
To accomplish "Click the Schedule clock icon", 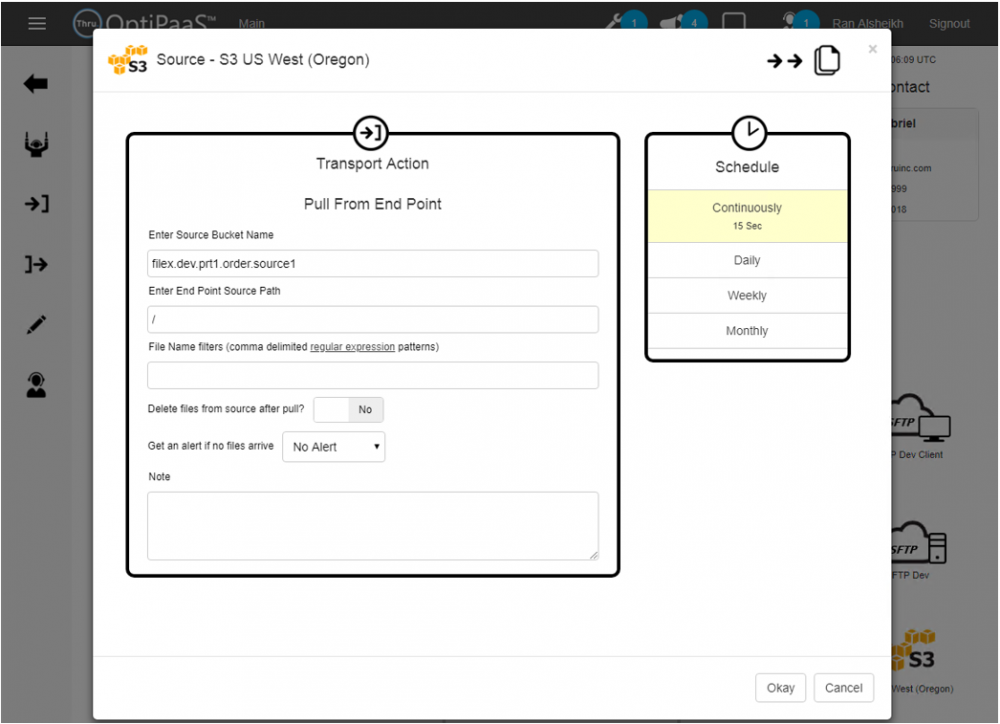I will click(748, 132).
